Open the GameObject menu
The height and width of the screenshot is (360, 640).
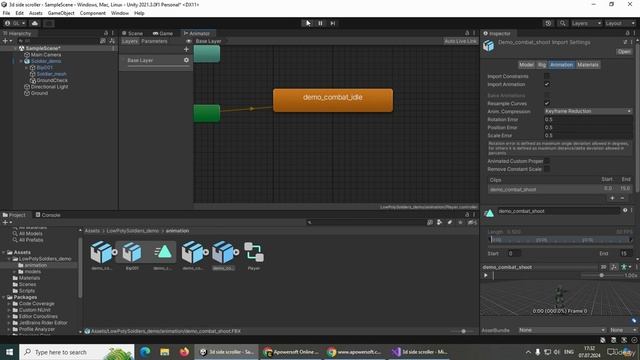point(61,13)
